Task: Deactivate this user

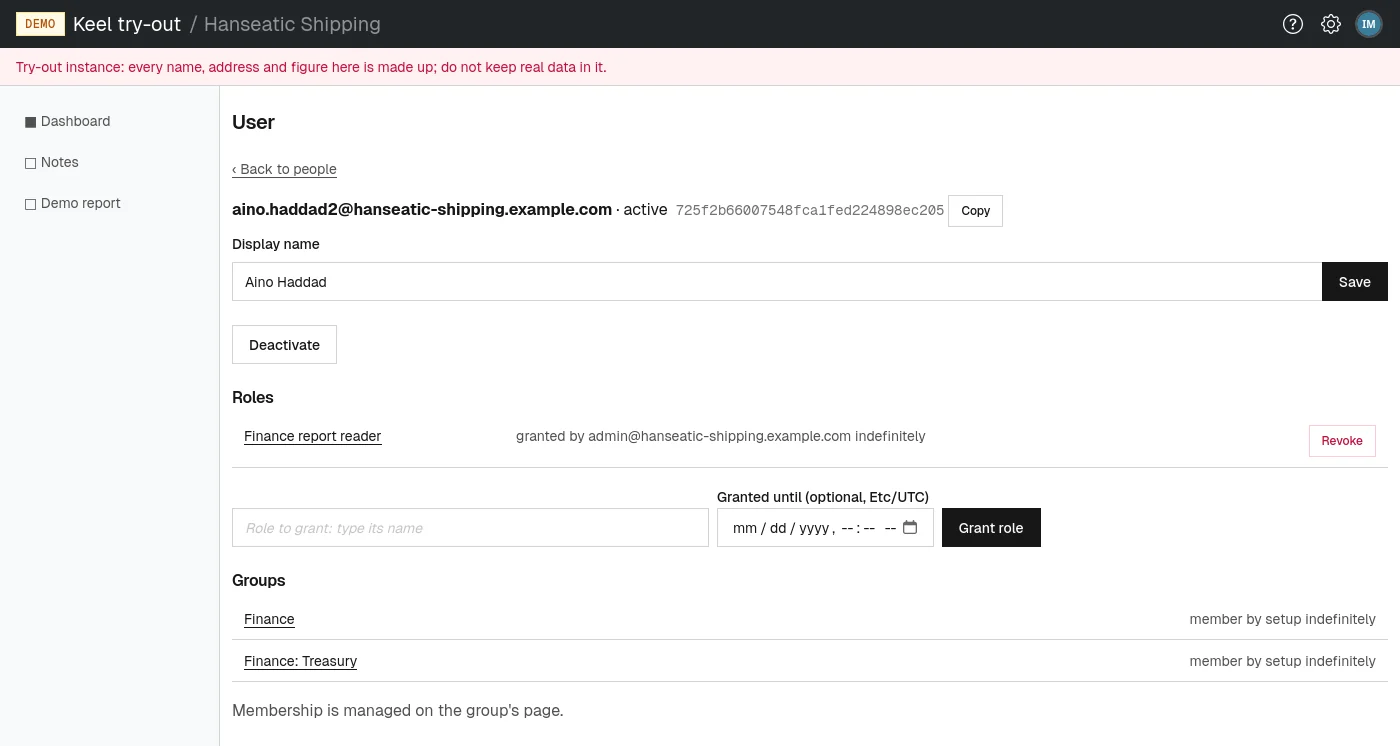Action: pos(284,345)
